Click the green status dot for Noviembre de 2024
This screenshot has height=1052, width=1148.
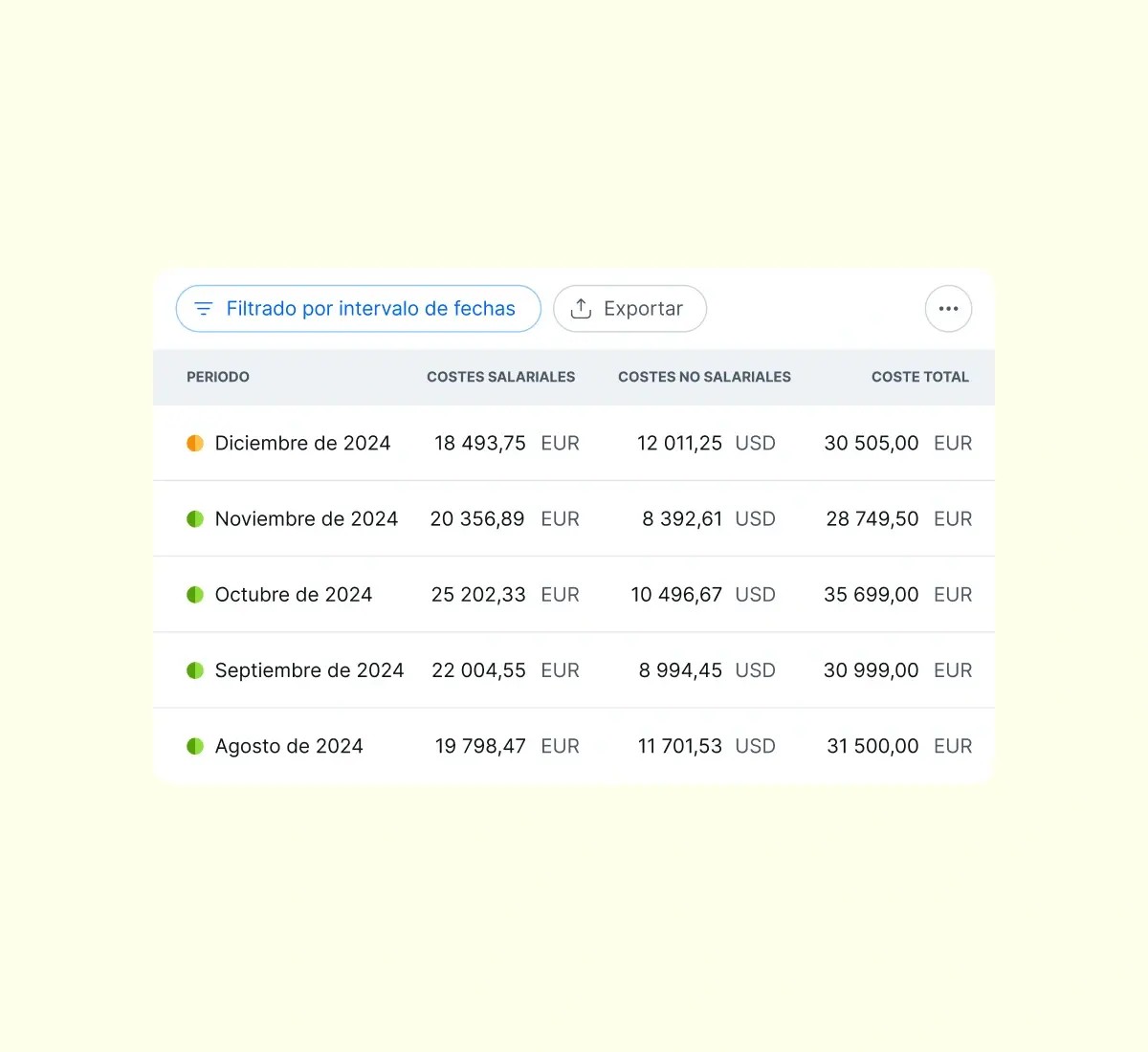coord(195,518)
